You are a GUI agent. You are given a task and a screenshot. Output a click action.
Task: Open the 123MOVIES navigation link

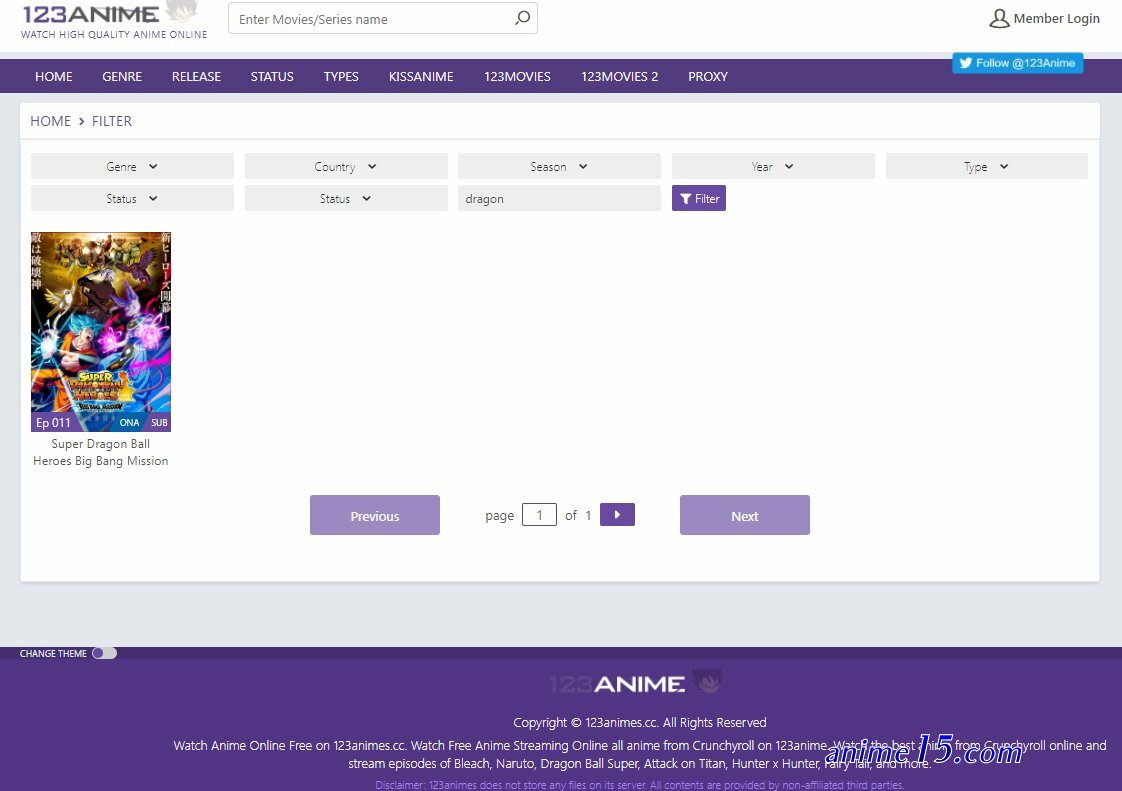517,77
